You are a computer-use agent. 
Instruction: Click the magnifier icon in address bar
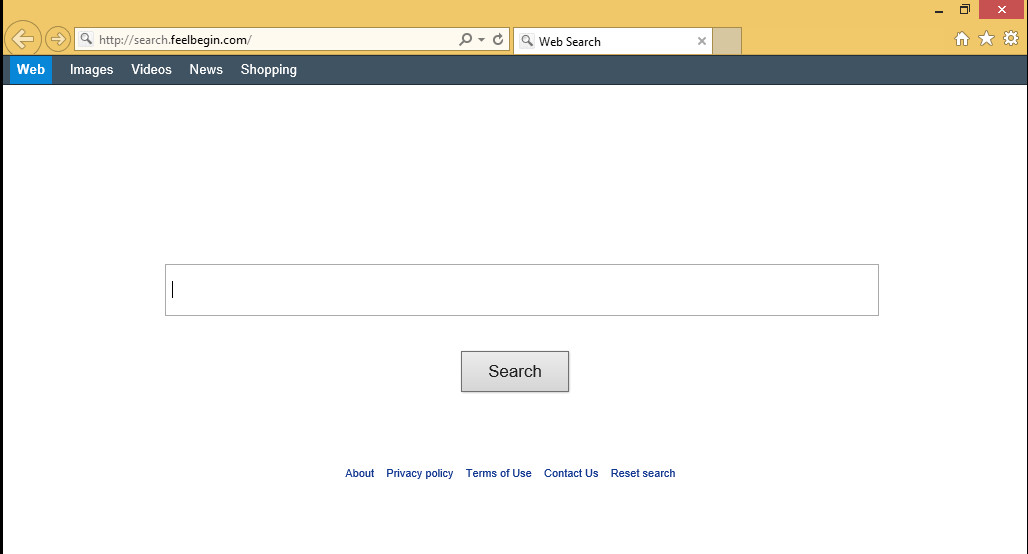pyautogui.click(x=86, y=39)
